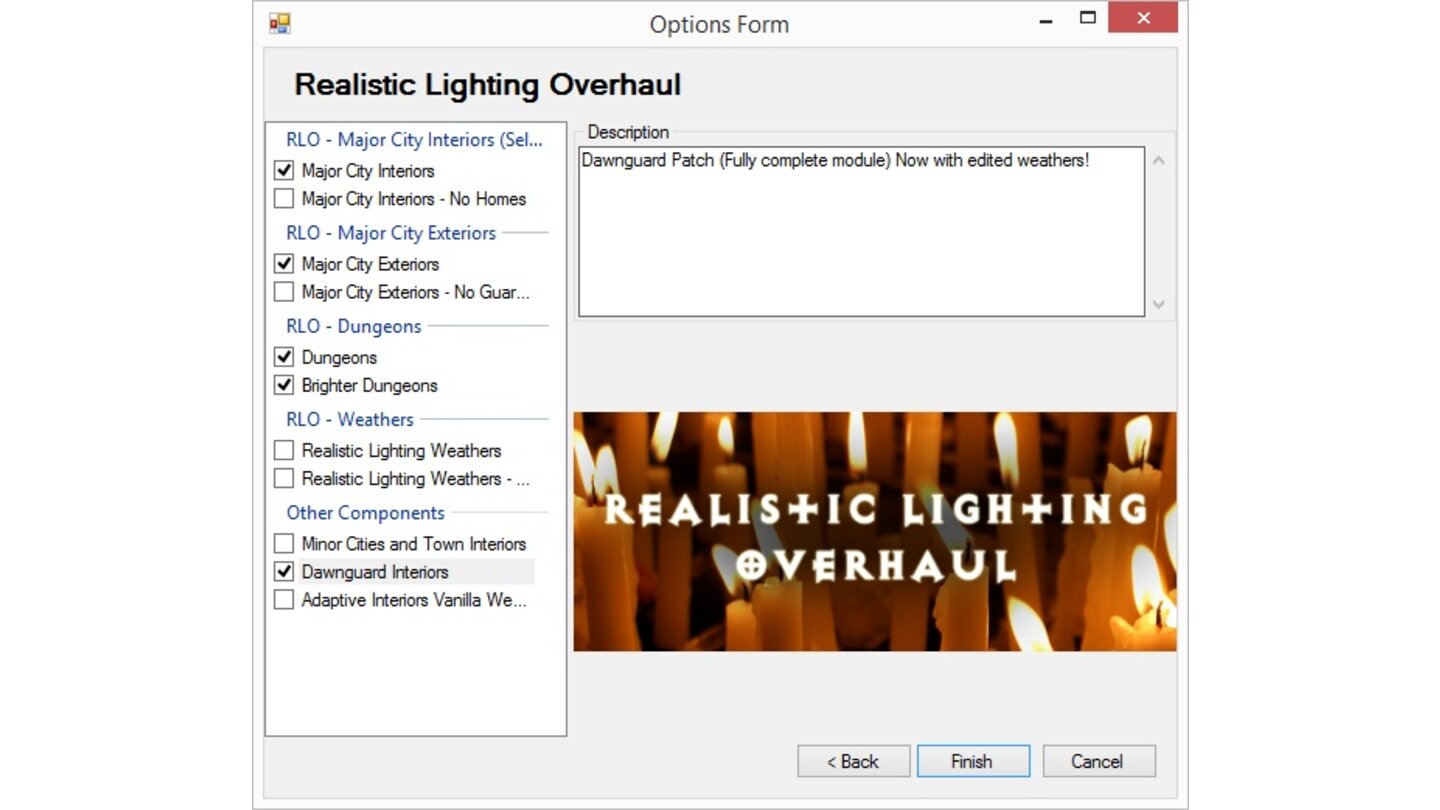Screen dimensions: 1440x810
Task: Click the 'RLO - Major City Exteriors' group header
Action: pyautogui.click(x=391, y=233)
